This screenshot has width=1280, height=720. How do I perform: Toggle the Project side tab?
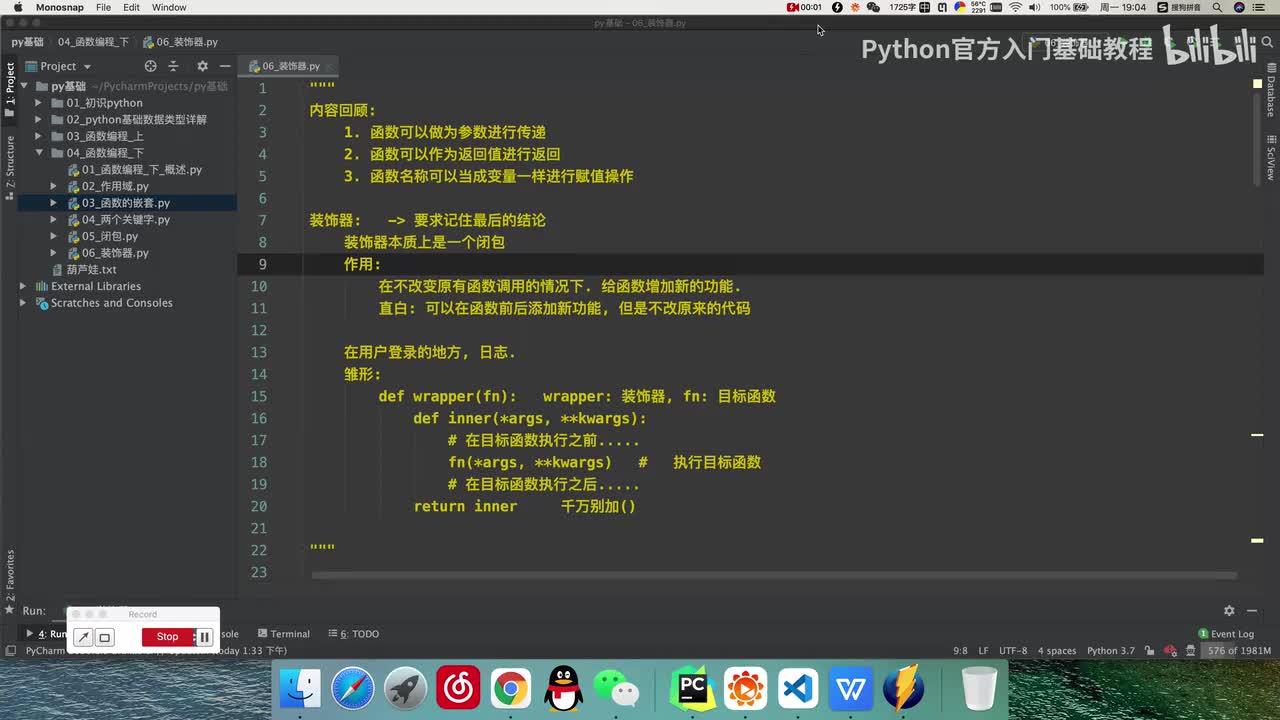[x=9, y=90]
